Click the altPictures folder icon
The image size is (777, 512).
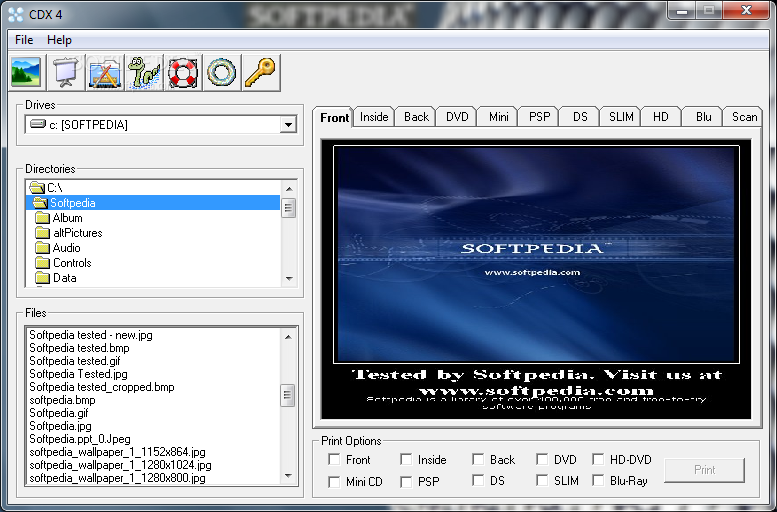pos(43,232)
